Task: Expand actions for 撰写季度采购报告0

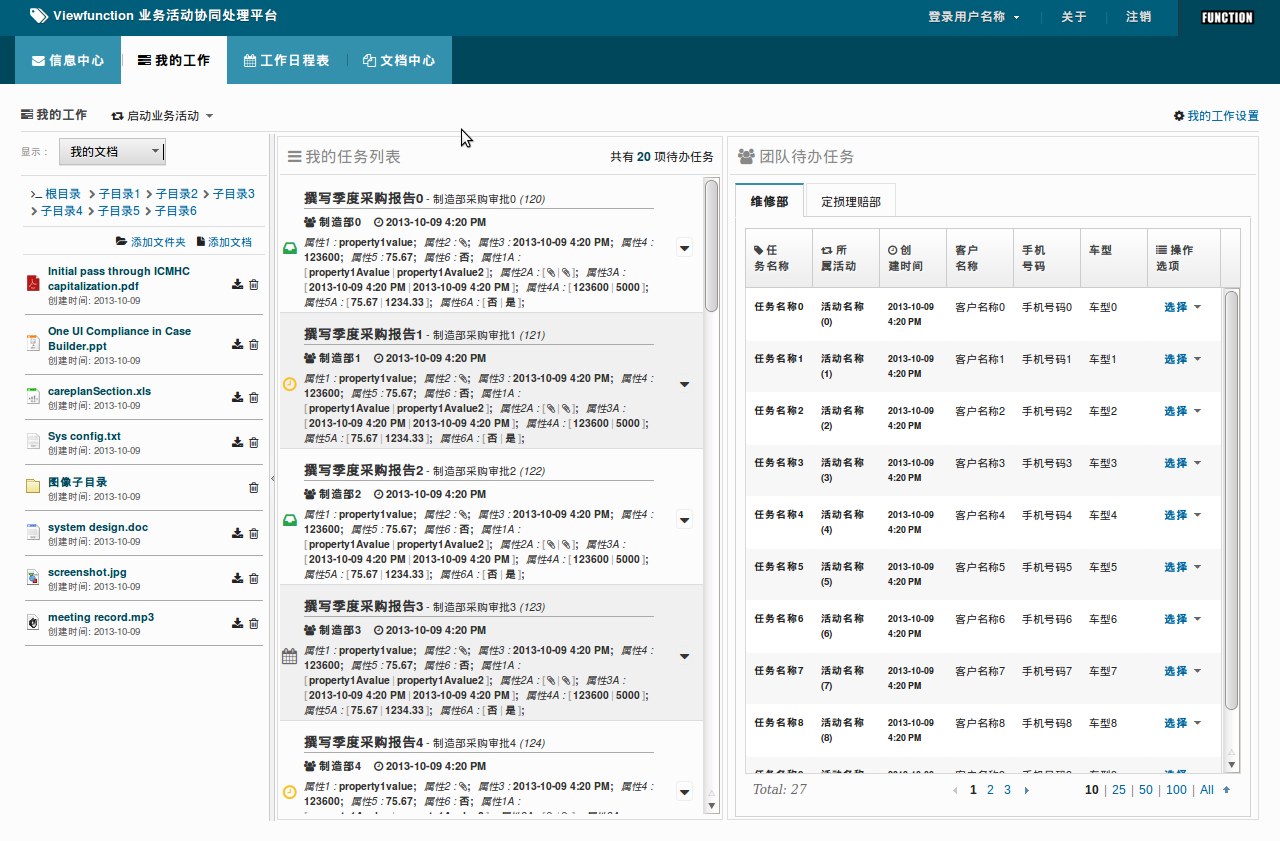Action: tap(685, 248)
